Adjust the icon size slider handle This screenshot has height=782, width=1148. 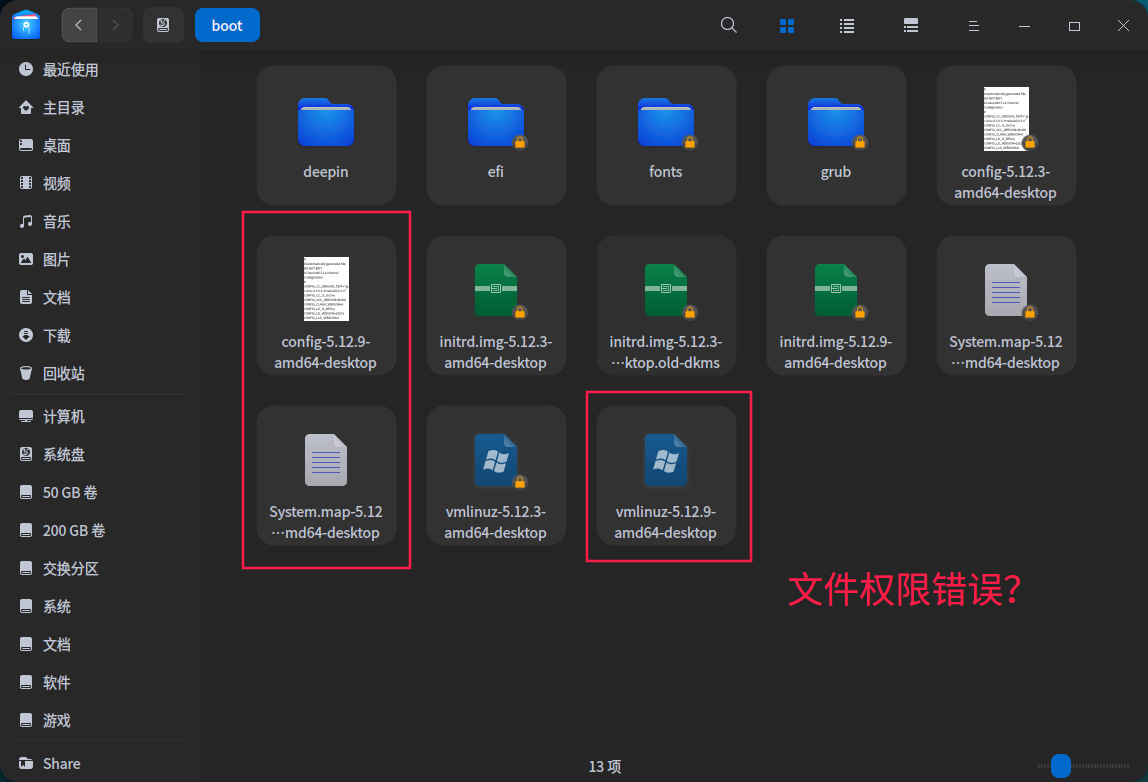click(1061, 766)
